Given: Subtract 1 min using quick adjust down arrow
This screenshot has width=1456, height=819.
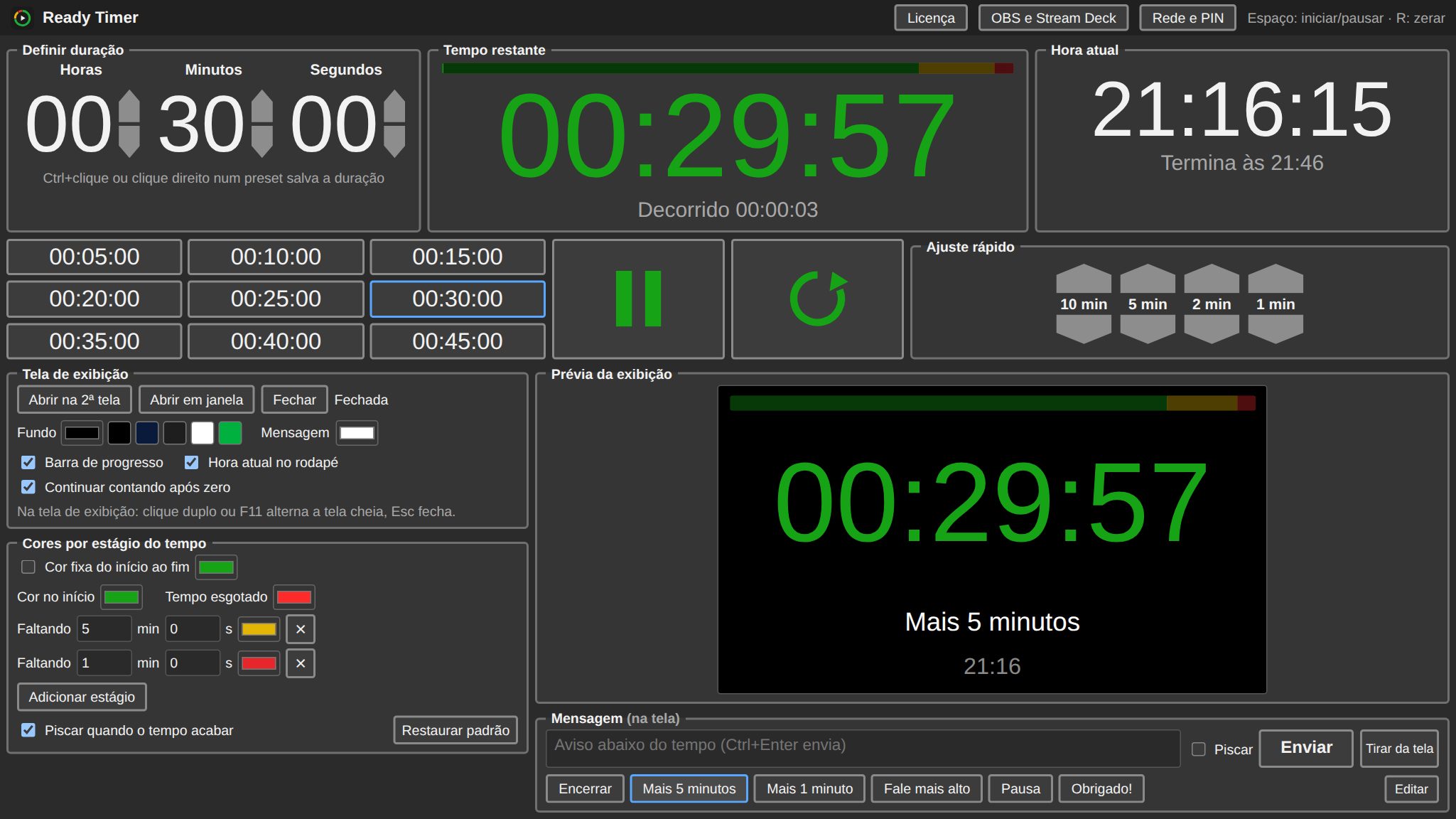Looking at the screenshot, I should click(x=1276, y=329).
